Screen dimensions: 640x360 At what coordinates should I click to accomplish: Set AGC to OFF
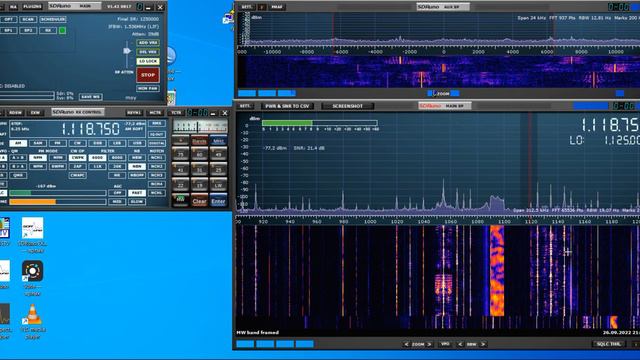[x=117, y=193]
